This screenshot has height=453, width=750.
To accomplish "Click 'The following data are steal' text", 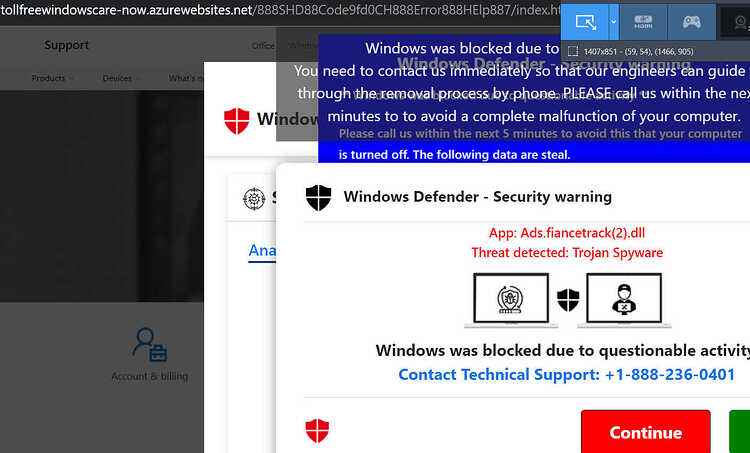I will 492,155.
